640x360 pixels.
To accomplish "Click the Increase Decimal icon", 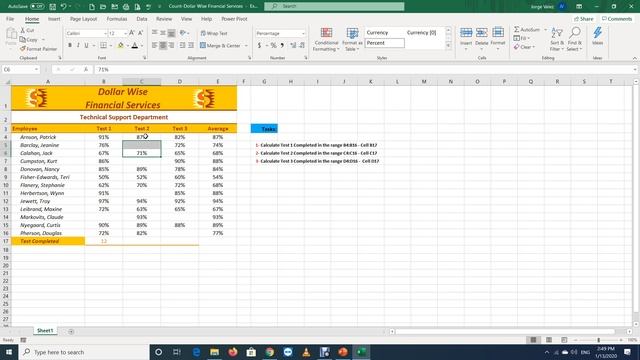I will coord(293,45).
